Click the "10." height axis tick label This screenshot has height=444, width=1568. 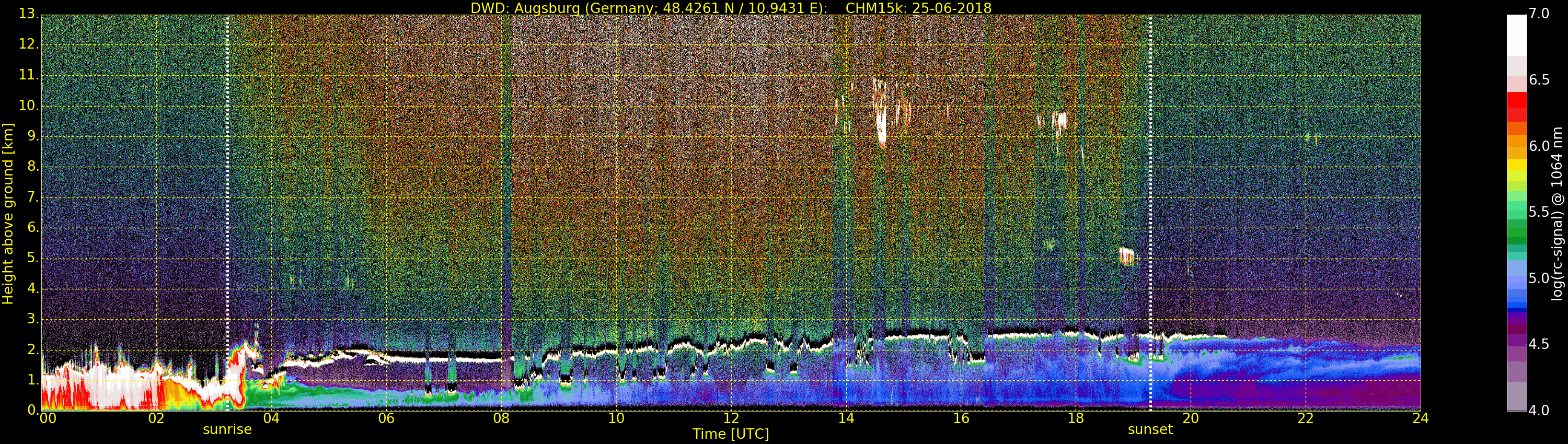(x=29, y=106)
